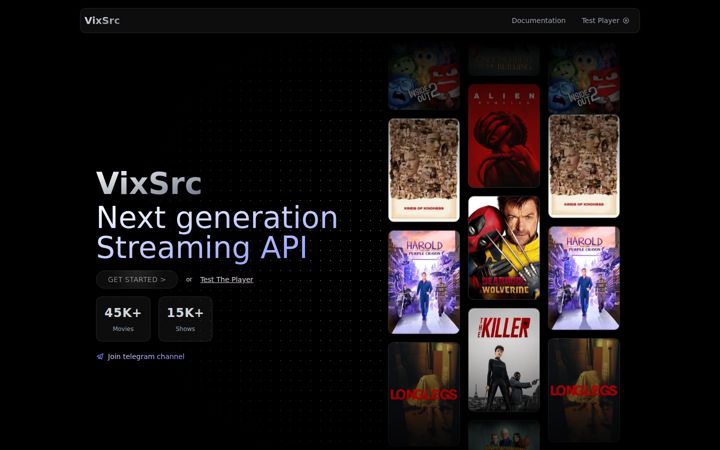Select the Deadpool & Wolverine poster
The height and width of the screenshot is (450, 720).
[x=504, y=248]
